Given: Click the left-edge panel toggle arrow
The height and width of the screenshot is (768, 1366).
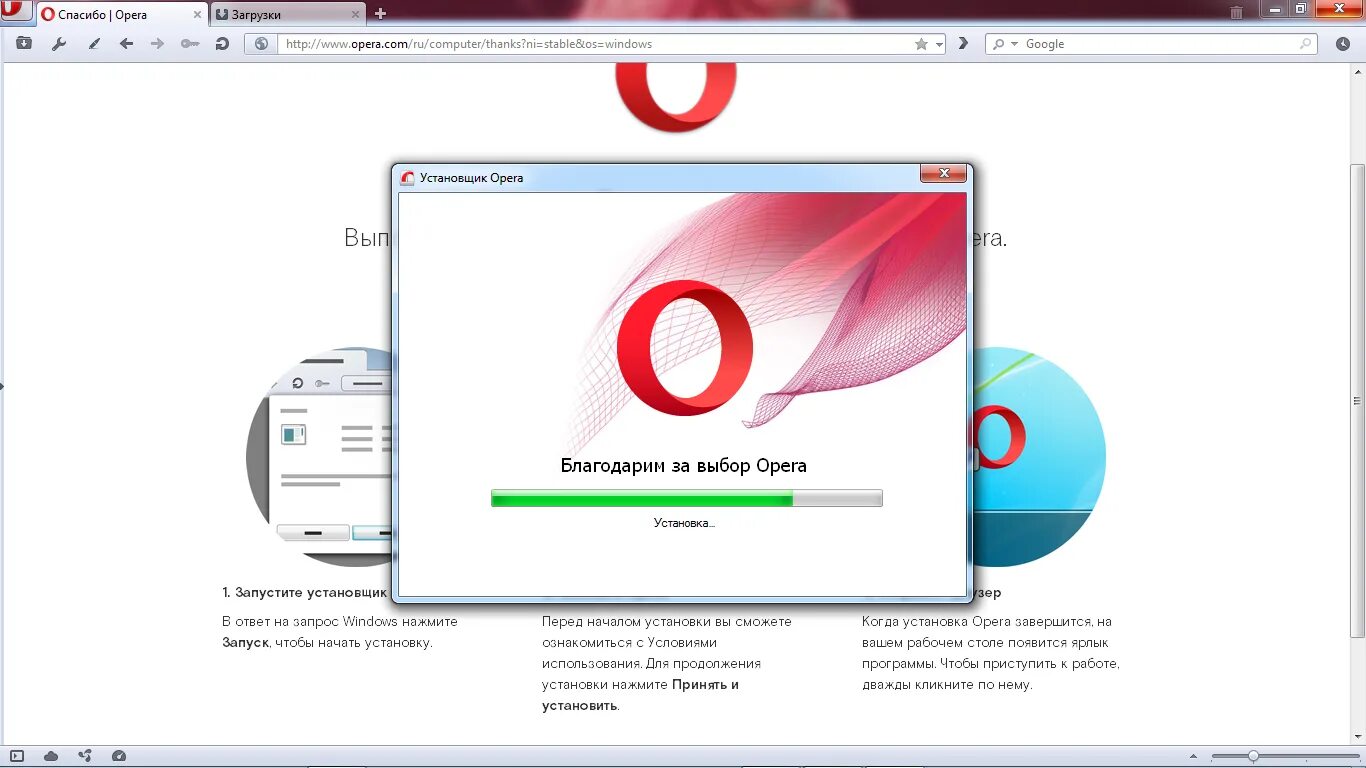Looking at the screenshot, I should tap(3, 385).
